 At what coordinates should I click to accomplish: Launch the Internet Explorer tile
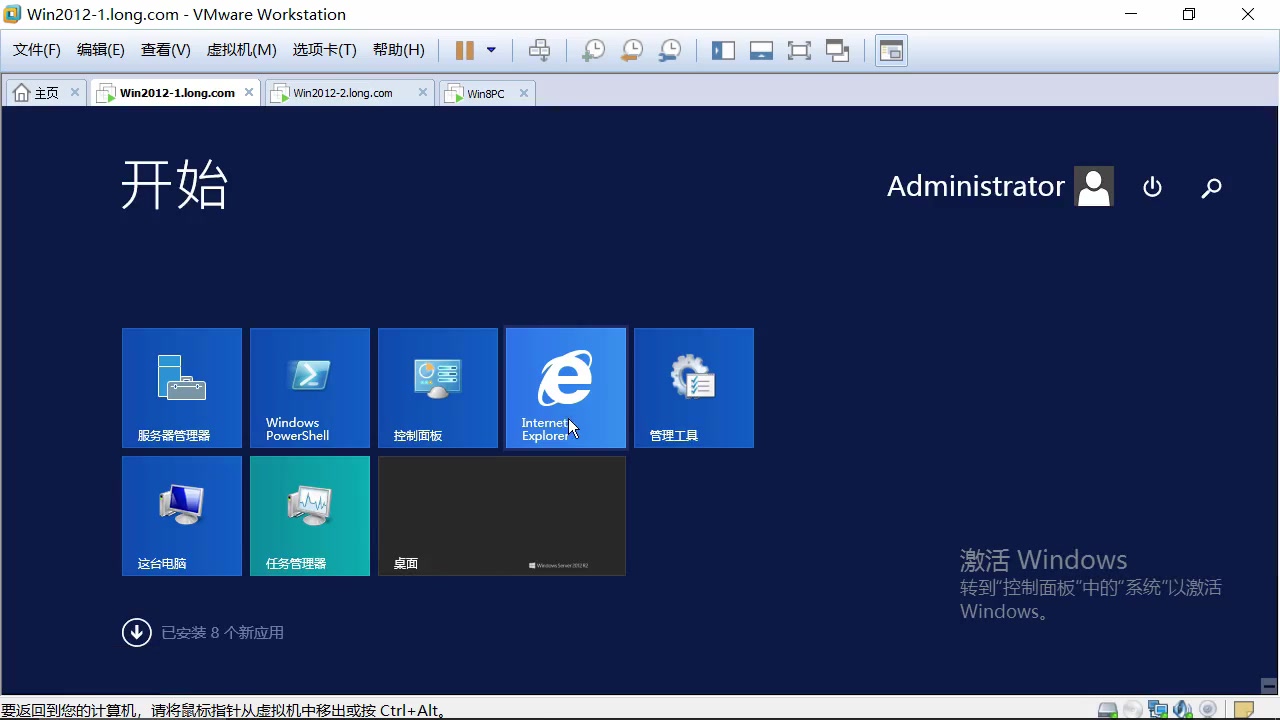tap(566, 388)
